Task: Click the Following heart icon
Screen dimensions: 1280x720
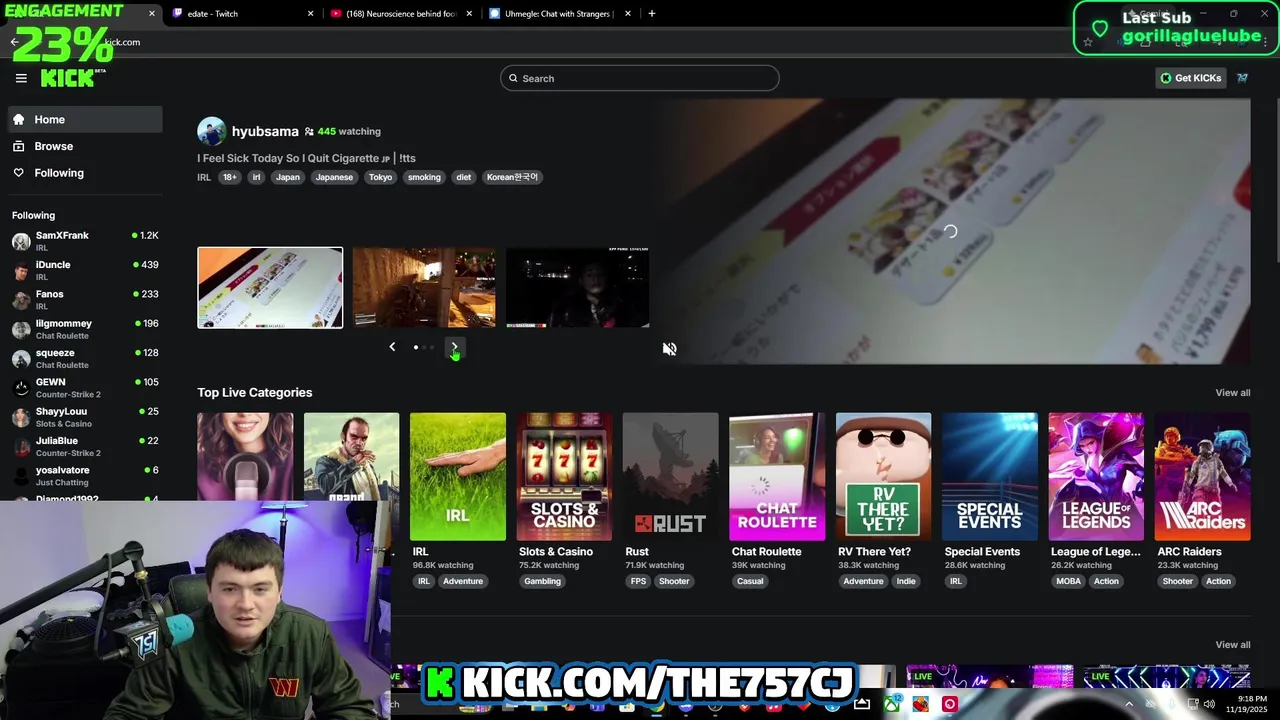Action: (19, 173)
